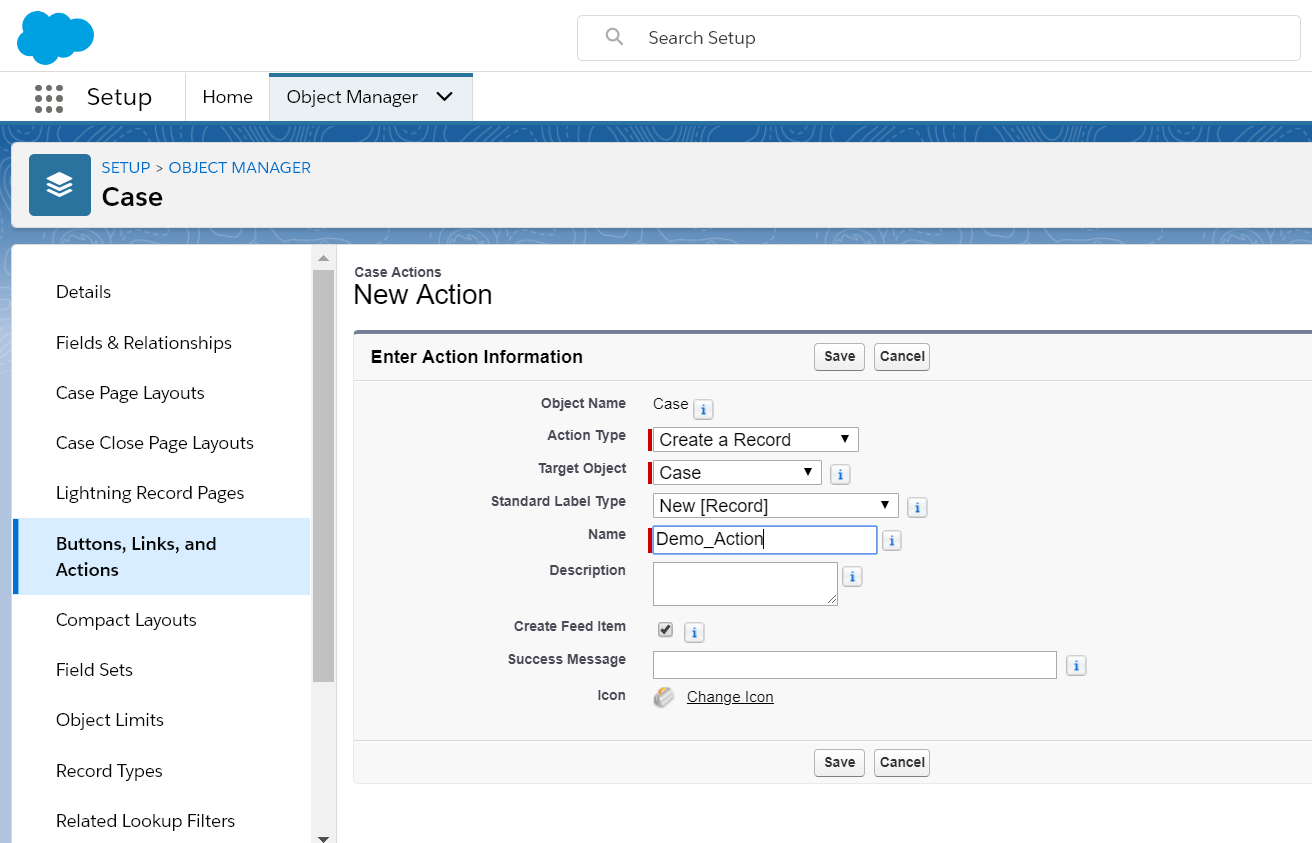1312x843 pixels.
Task: Click the info icon beside Object Name Case
Action: tap(702, 408)
